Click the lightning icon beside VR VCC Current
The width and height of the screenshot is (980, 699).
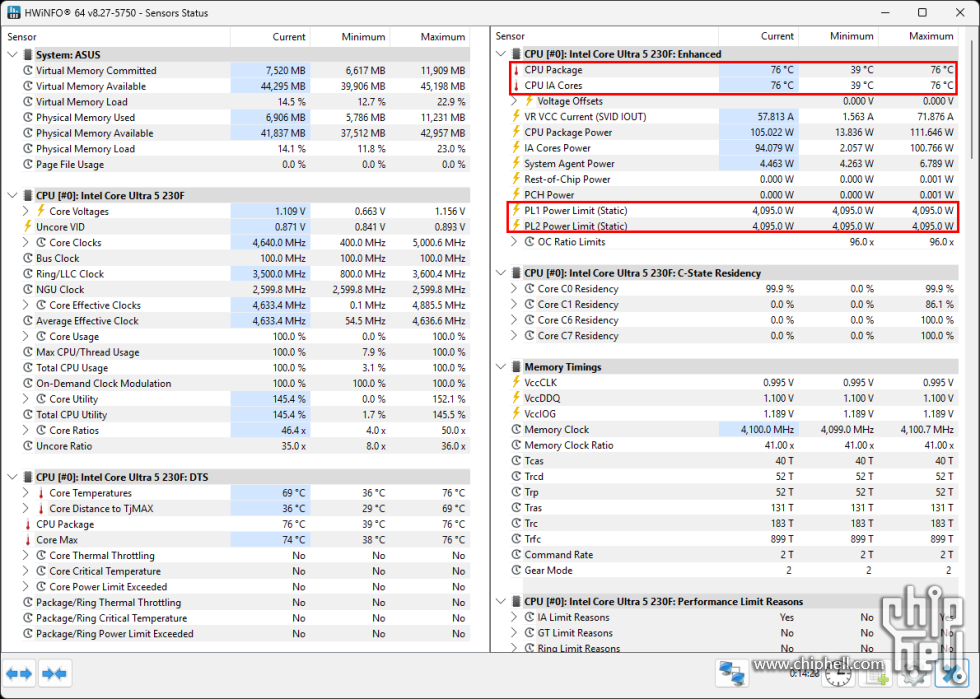(x=516, y=117)
